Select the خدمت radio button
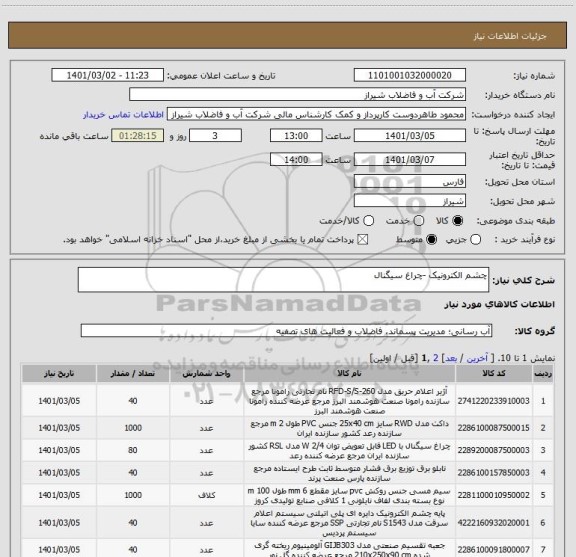The width and height of the screenshot is (576, 557). [x=419, y=220]
